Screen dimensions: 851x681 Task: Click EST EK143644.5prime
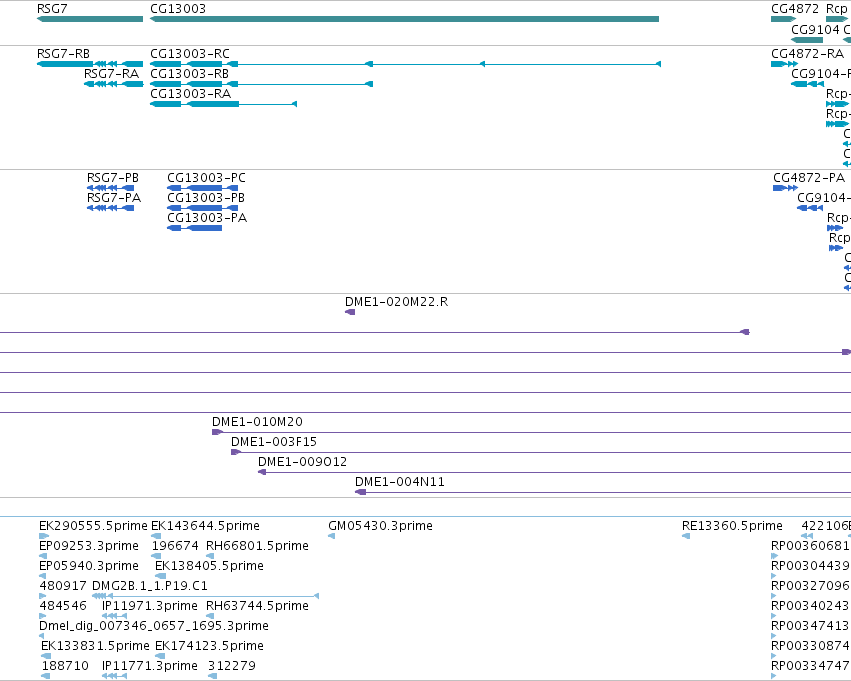tap(156, 536)
